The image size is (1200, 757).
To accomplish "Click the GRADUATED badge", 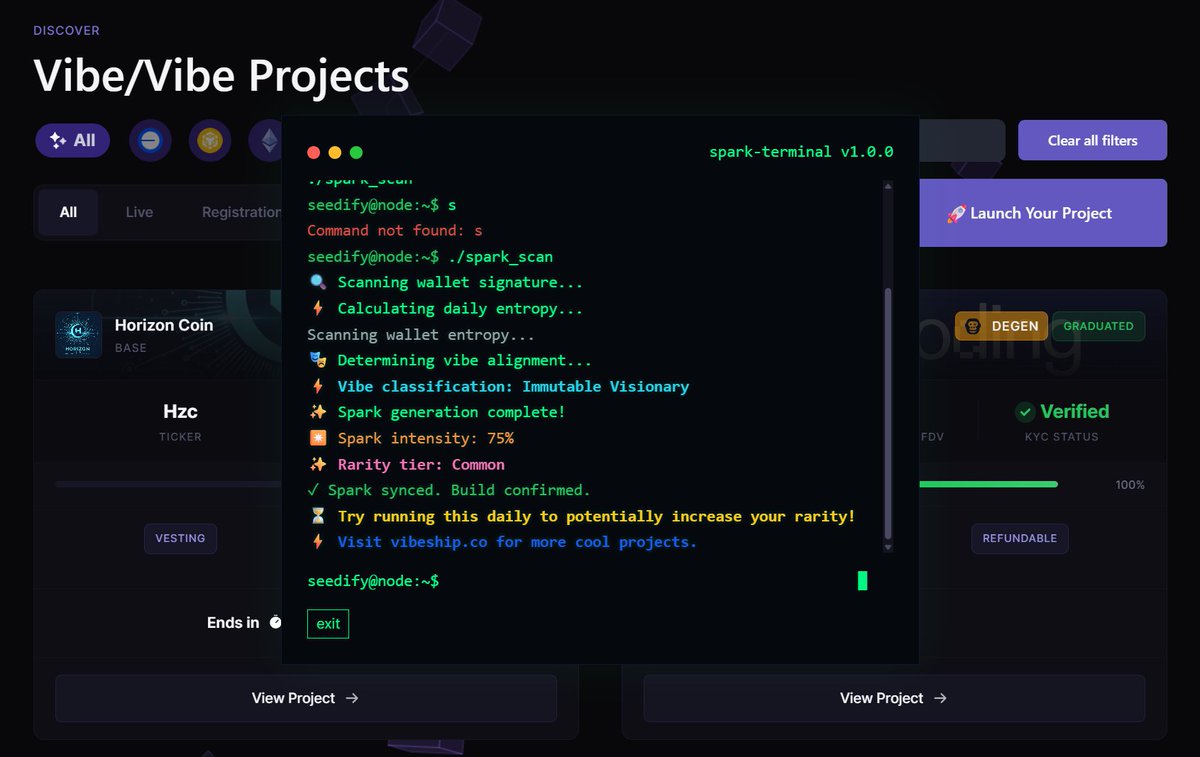I will pyautogui.click(x=1098, y=326).
